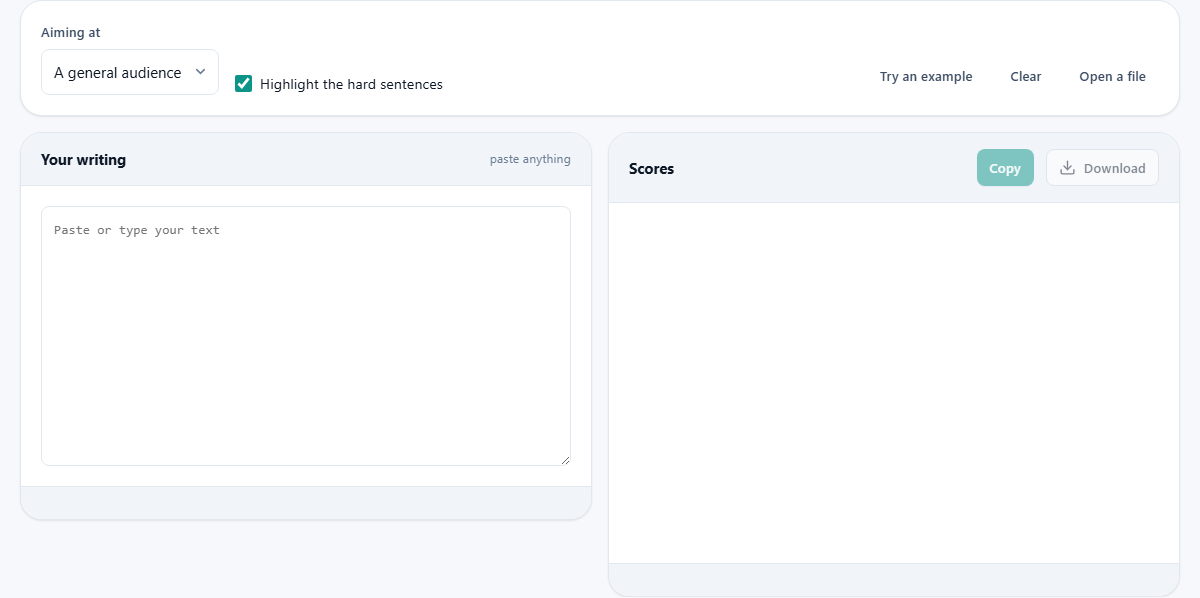Open the 'A general audience' dropdown
The height and width of the screenshot is (598, 1200).
click(x=130, y=72)
